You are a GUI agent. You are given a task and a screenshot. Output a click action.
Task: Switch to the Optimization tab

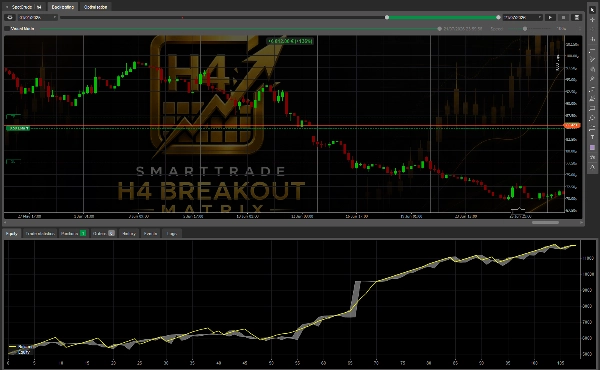(95, 7)
